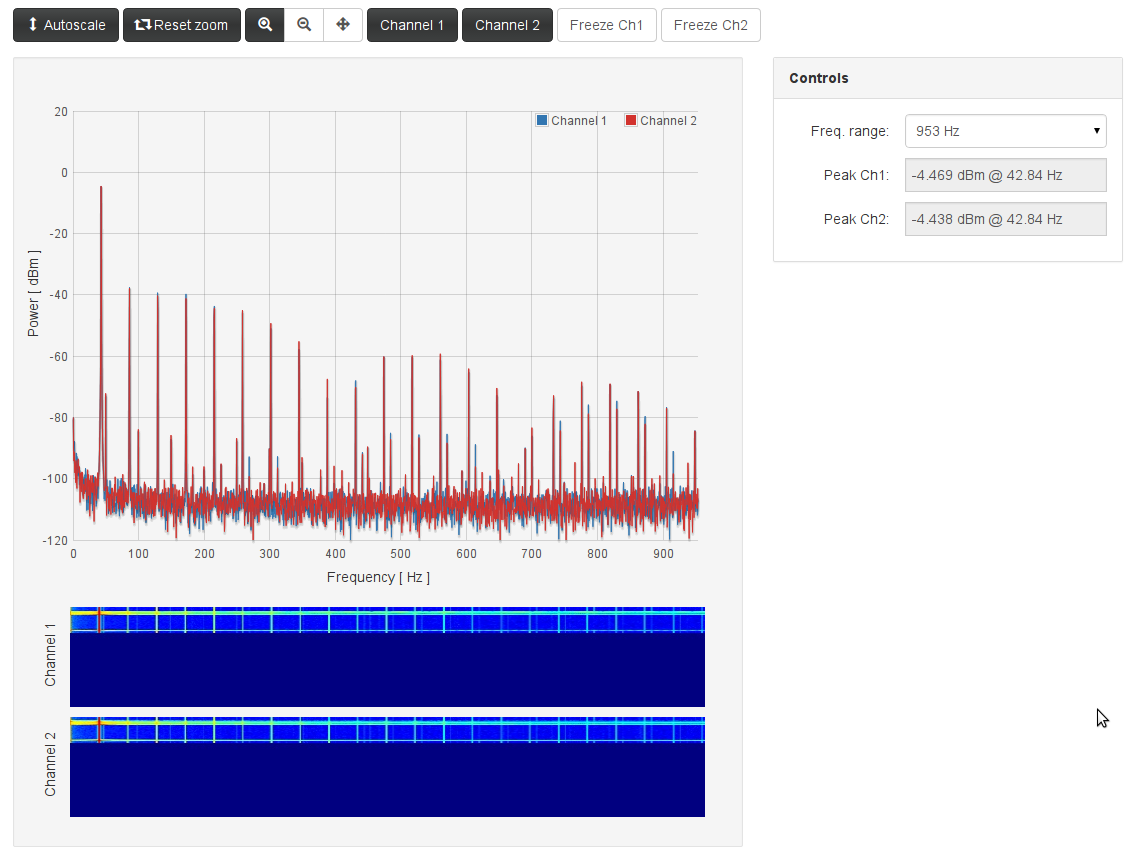Click the Channel 1 waterfall spectrogram
The image size is (1136, 852).
[387, 656]
